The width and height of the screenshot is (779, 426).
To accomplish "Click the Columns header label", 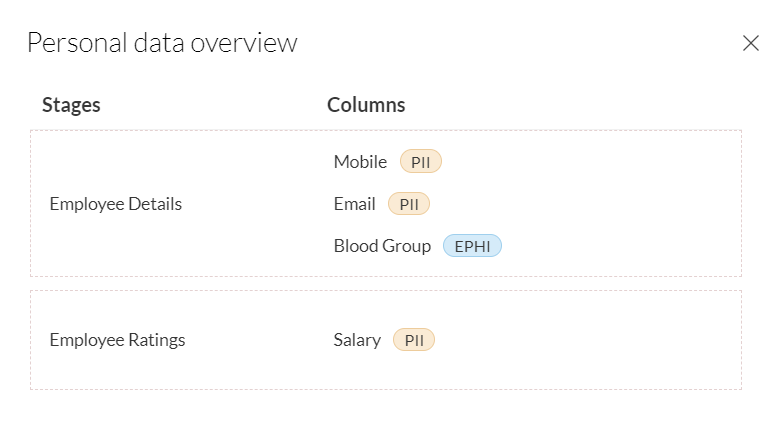I will coord(366,105).
